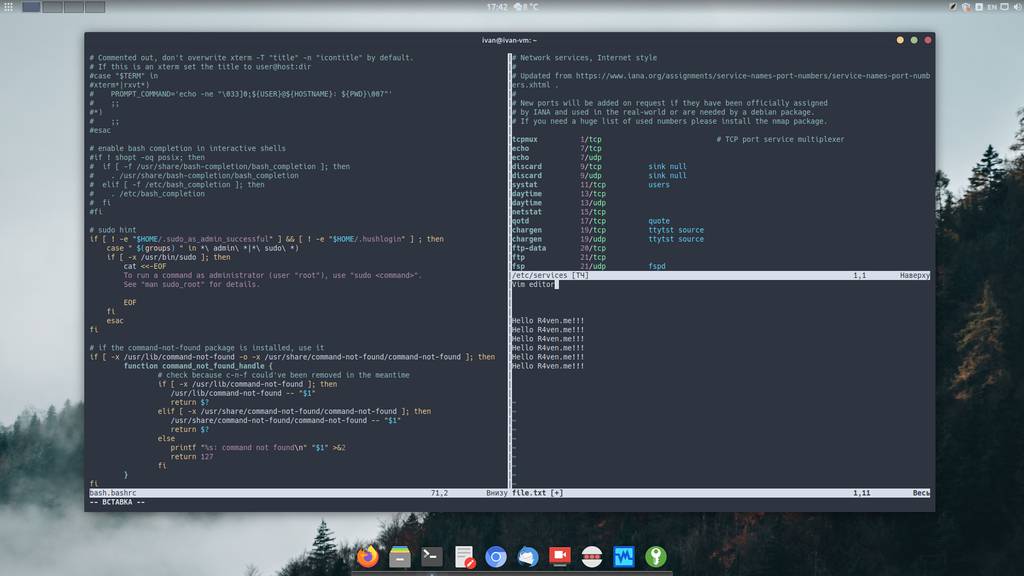Launch the screen recorder app

click(560, 557)
